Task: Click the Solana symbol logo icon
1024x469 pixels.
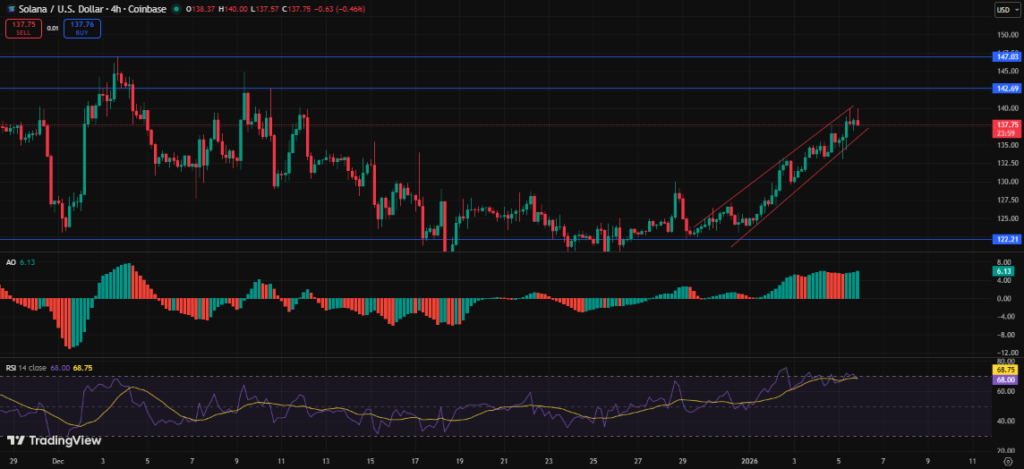Action: tap(12, 9)
